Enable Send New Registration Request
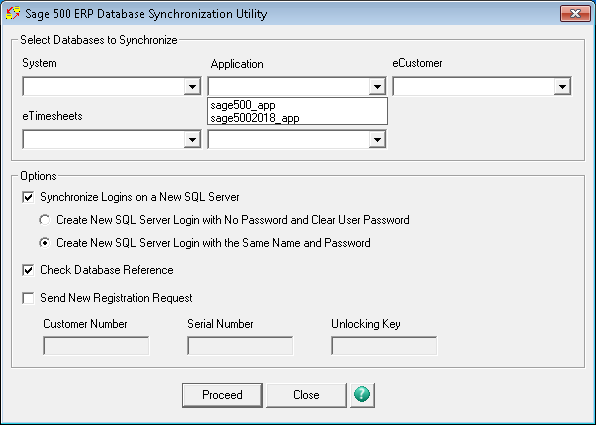 (29, 298)
